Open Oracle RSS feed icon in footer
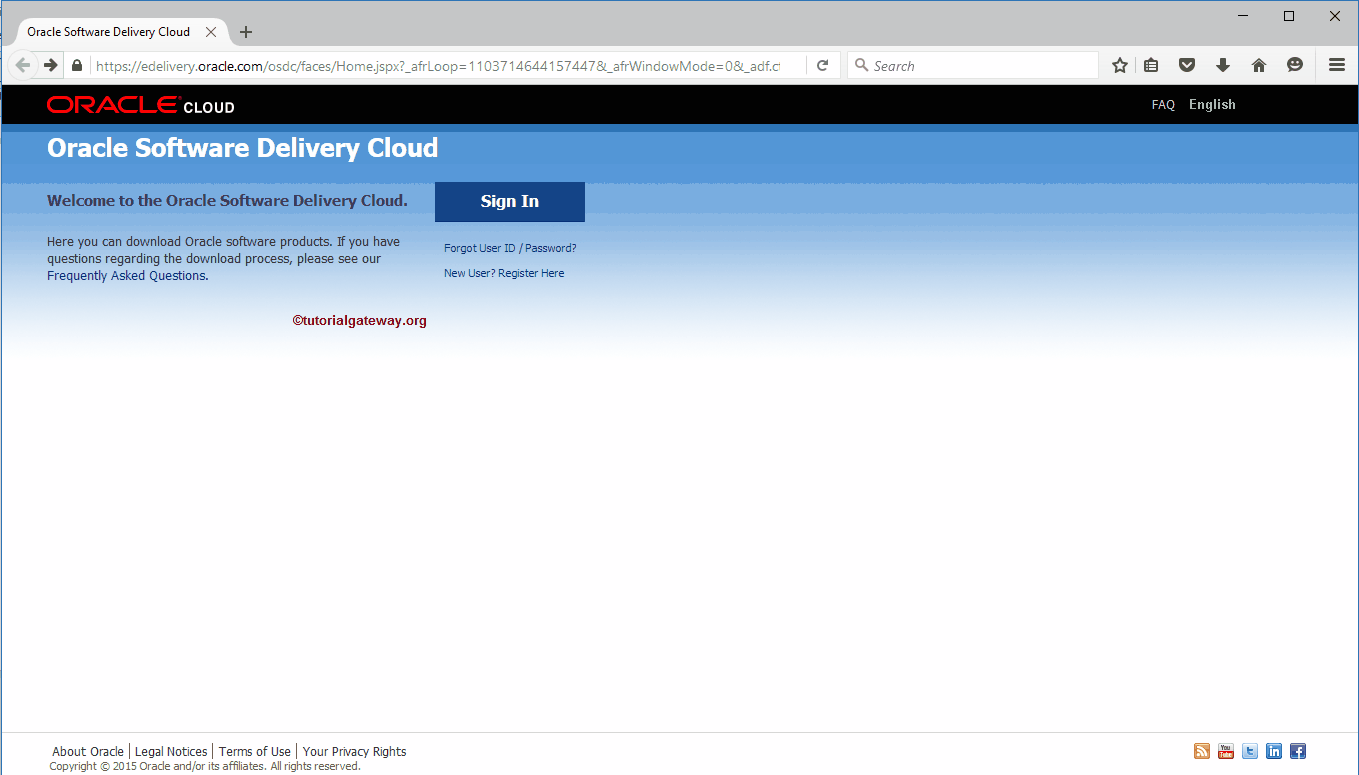Image resolution: width=1359 pixels, height=775 pixels. 1202,751
